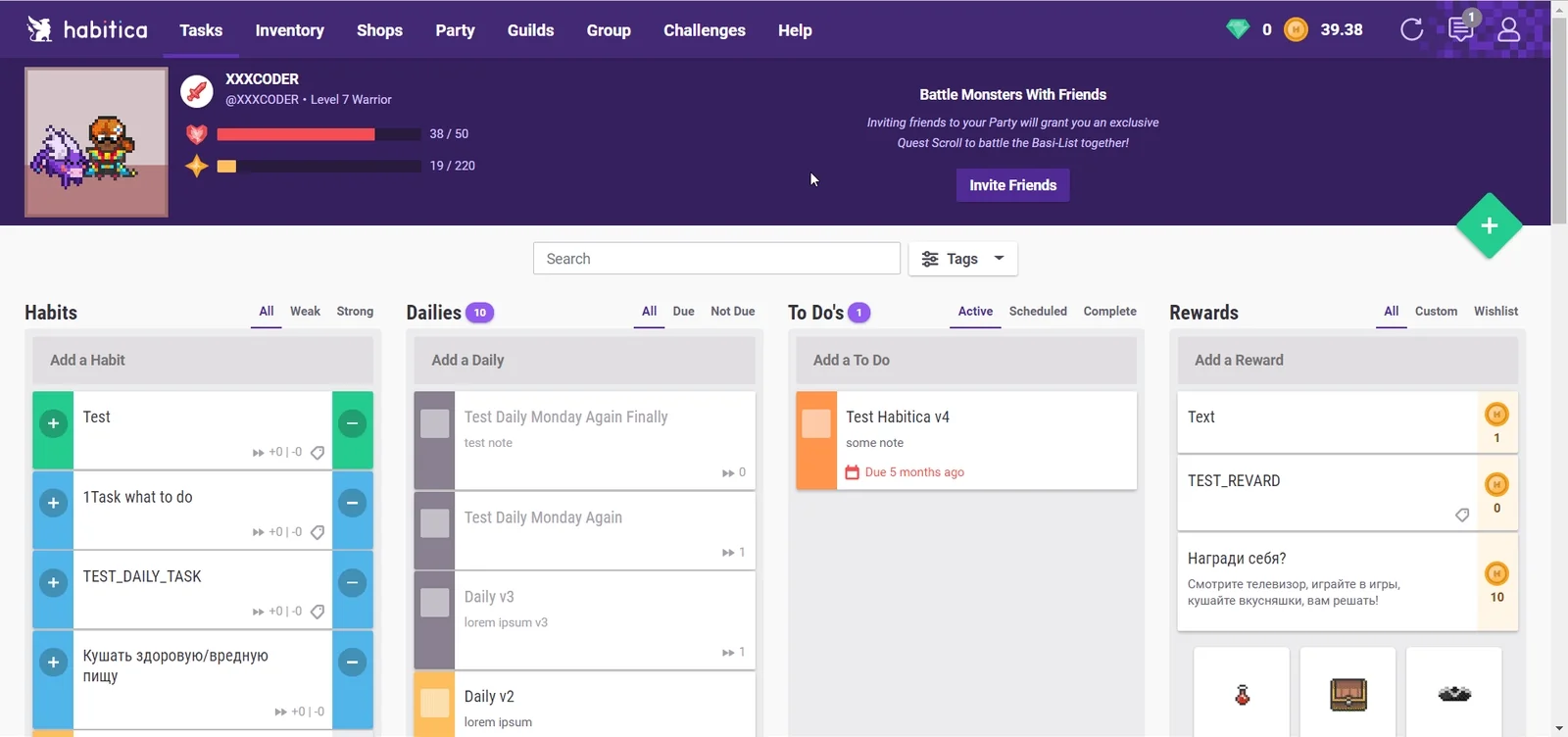Select the health potion reward item
This screenshot has width=1568, height=737.
[1242, 694]
